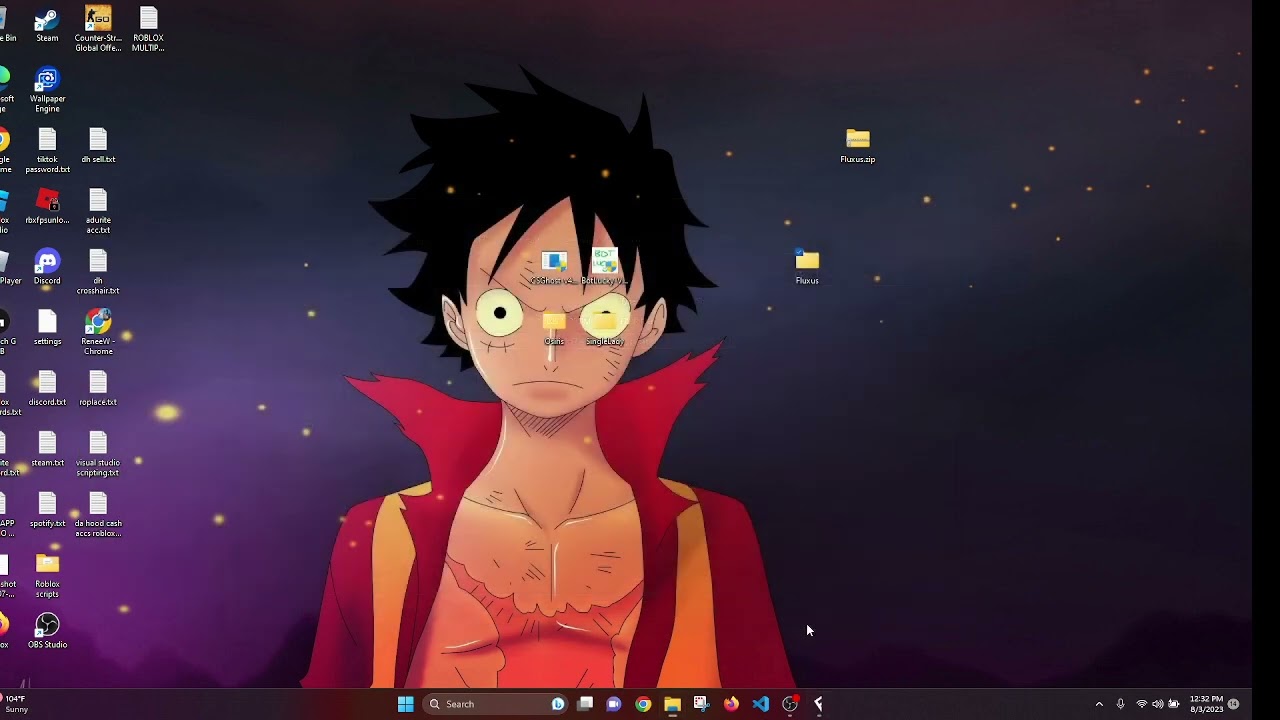Open notification center badge
The width and height of the screenshot is (1280, 720).
1234,704
